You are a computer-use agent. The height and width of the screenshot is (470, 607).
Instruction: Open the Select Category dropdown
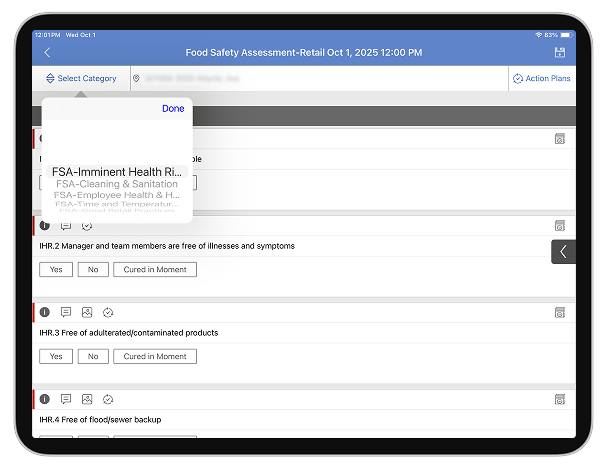click(x=80, y=78)
